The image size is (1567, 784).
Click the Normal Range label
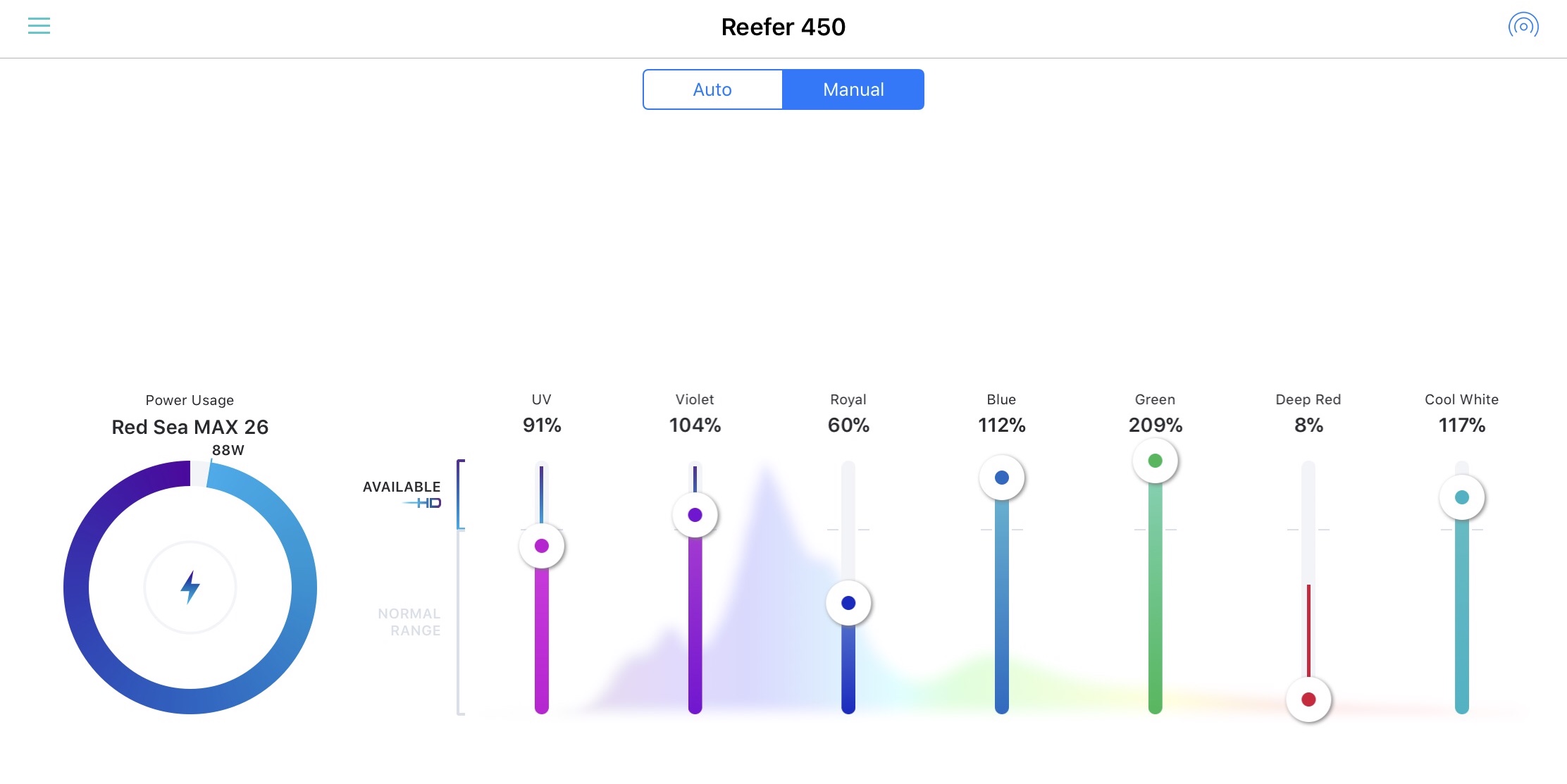(409, 622)
